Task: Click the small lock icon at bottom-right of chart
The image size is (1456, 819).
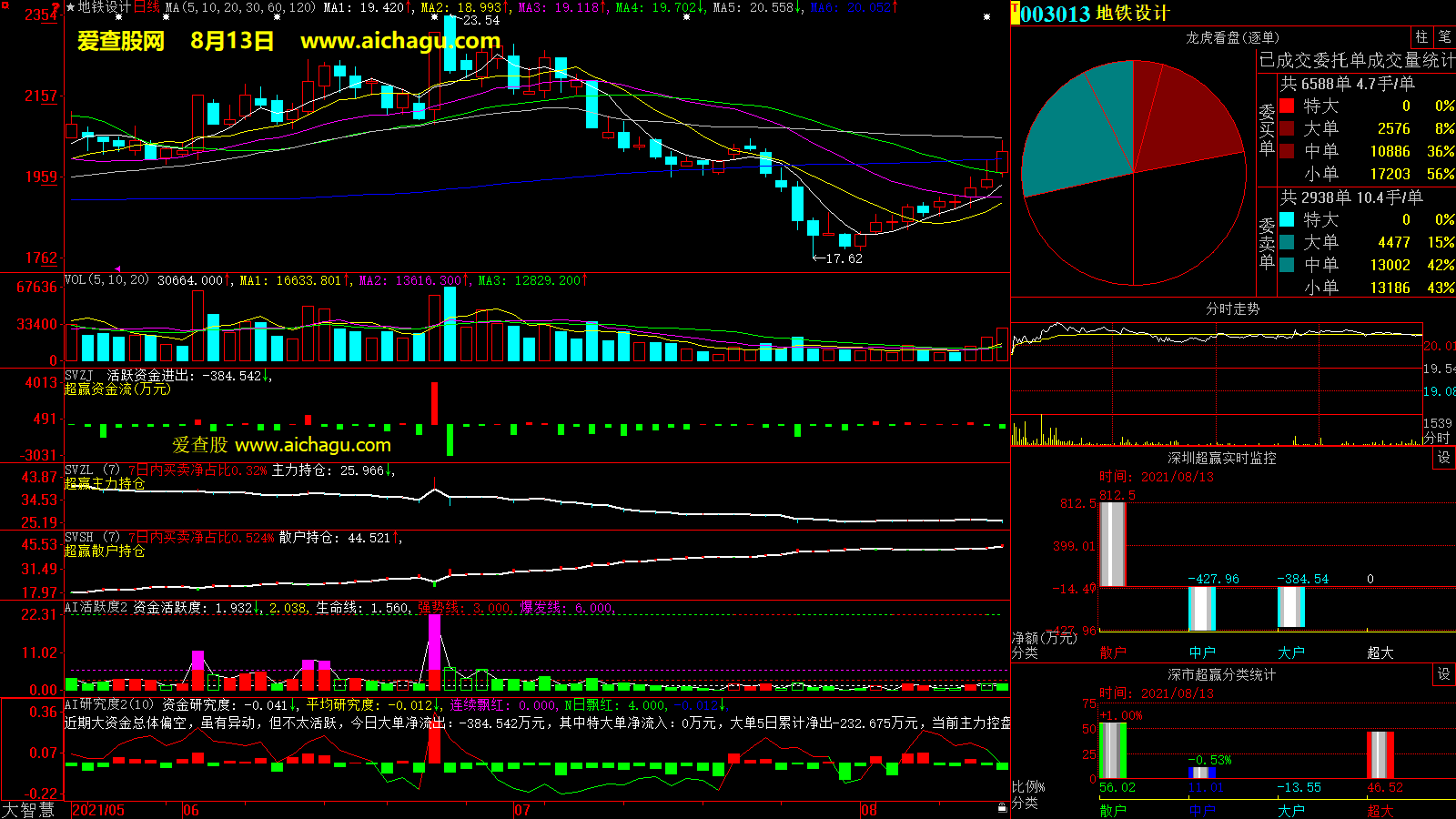Action: coord(1002,808)
